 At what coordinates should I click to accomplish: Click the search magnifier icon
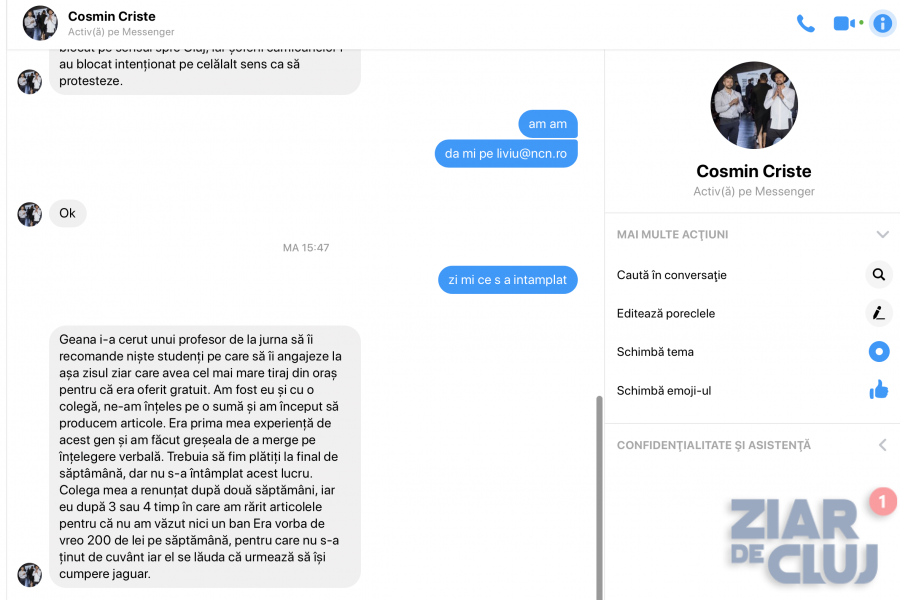pos(879,274)
